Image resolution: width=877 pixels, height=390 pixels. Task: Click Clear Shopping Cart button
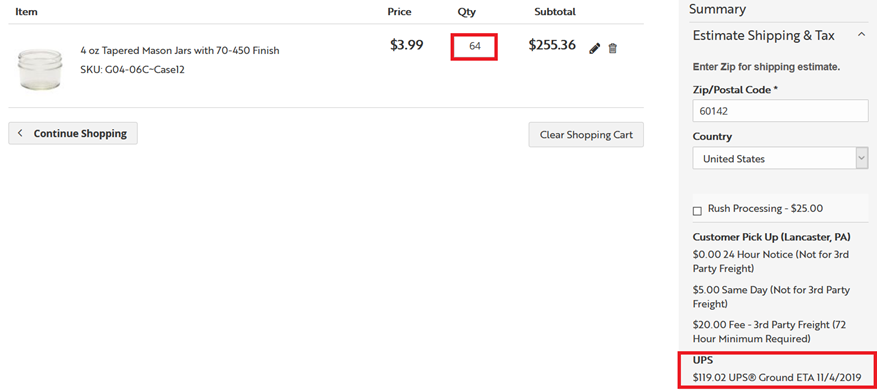click(586, 135)
